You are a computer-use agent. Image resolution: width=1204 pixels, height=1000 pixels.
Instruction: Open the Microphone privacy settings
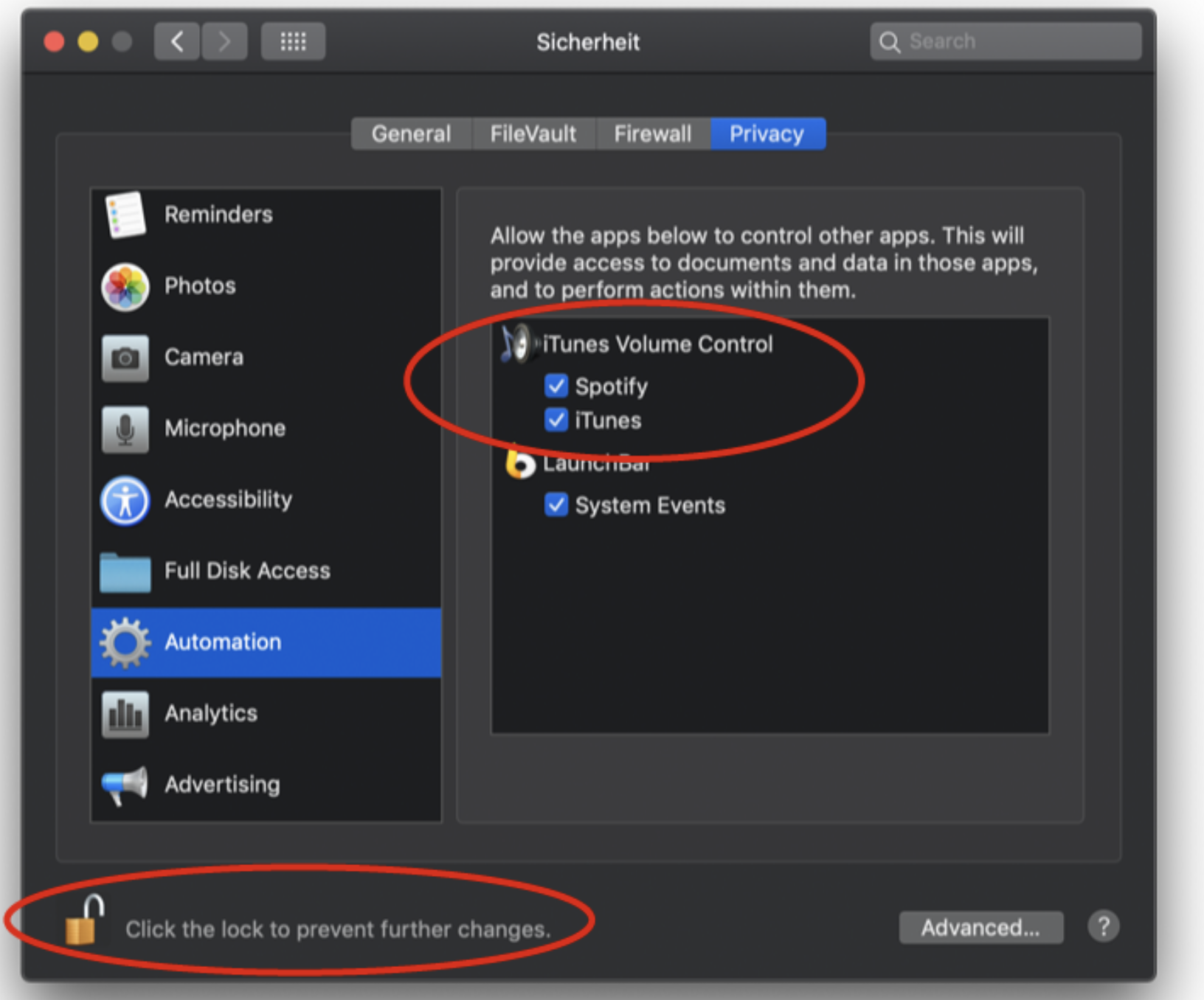click(225, 428)
